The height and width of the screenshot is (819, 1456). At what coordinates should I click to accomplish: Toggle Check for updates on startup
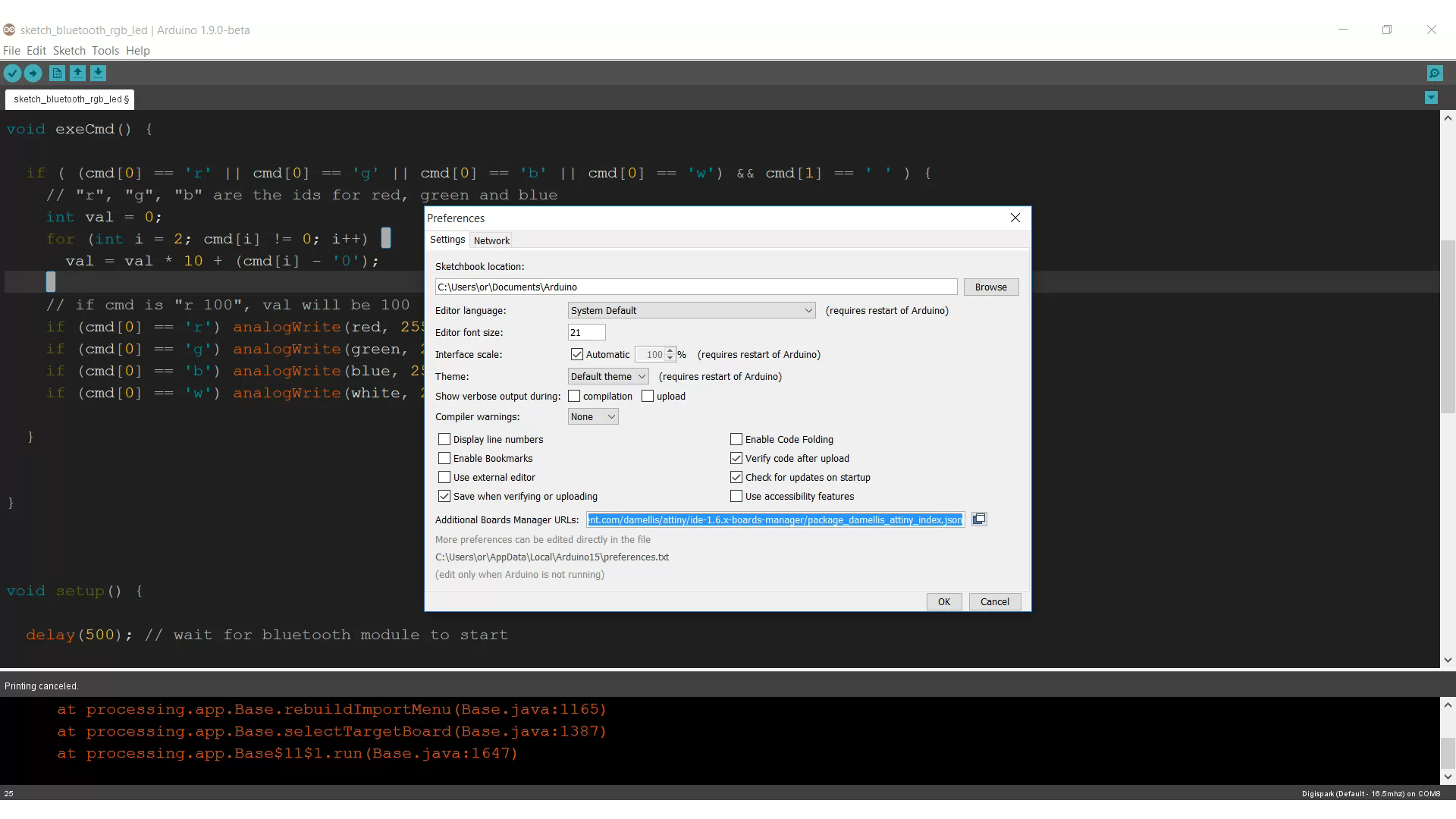pos(736,477)
